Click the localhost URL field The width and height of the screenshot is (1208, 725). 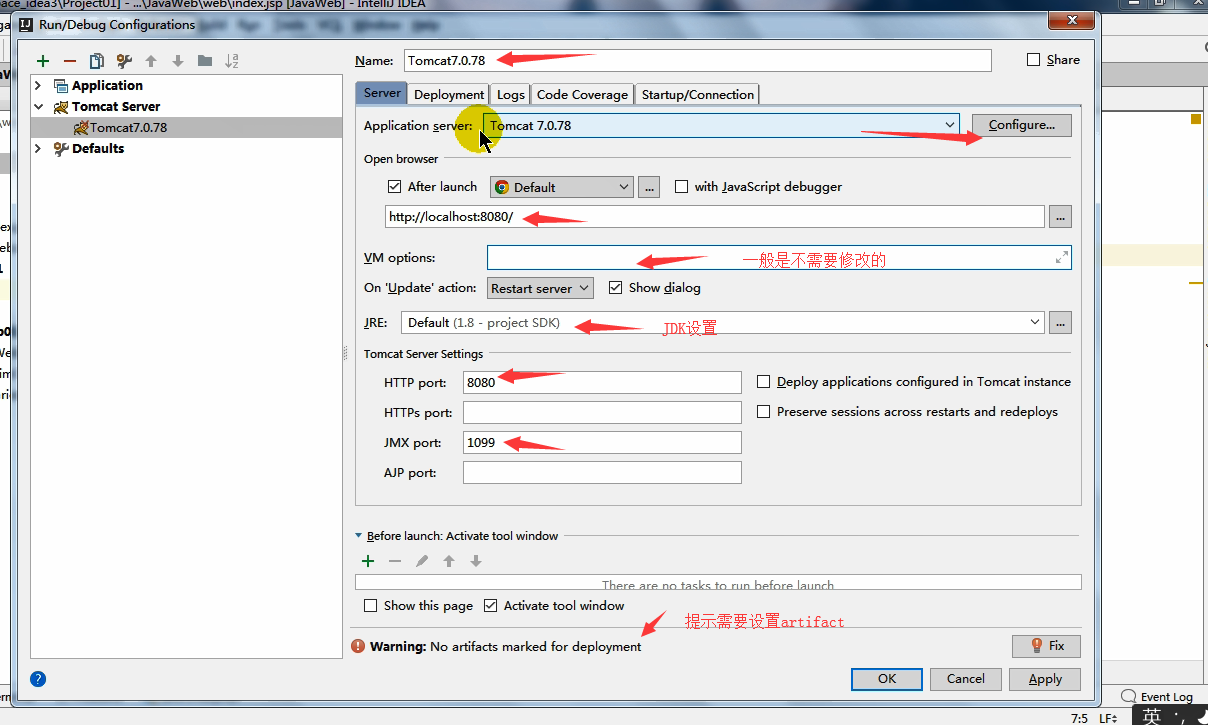pos(714,216)
